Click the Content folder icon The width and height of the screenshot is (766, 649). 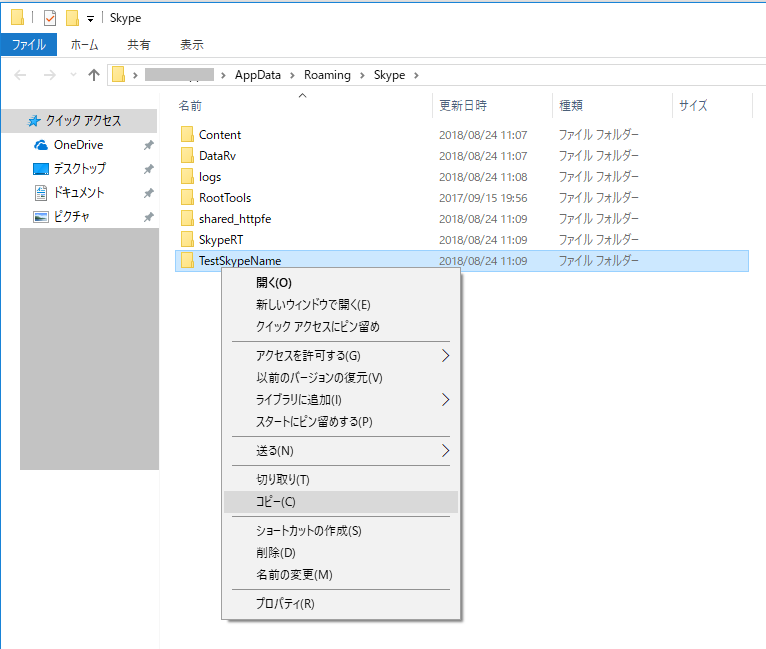tap(187, 134)
